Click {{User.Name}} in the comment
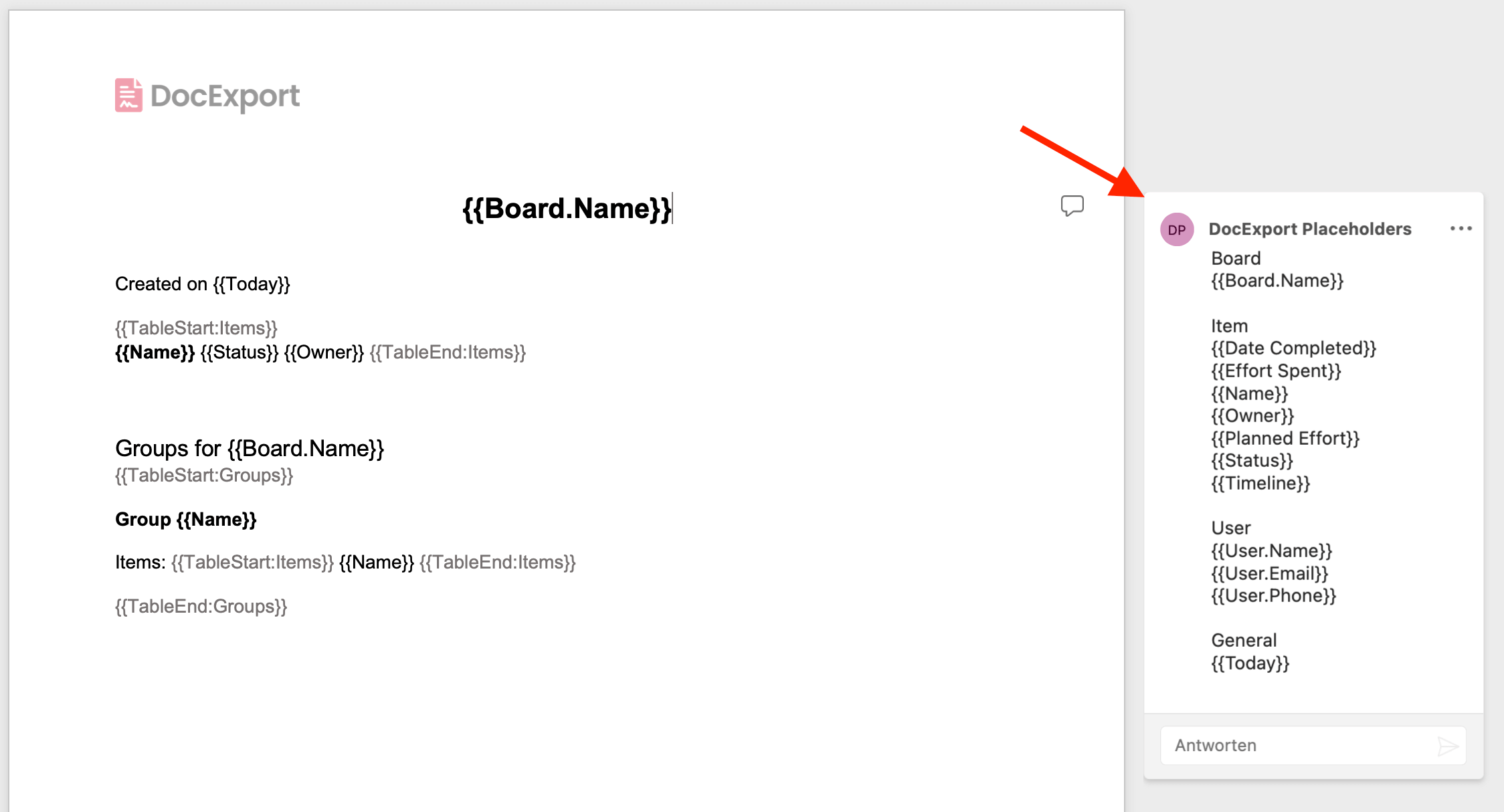The image size is (1504, 812). point(1272,551)
